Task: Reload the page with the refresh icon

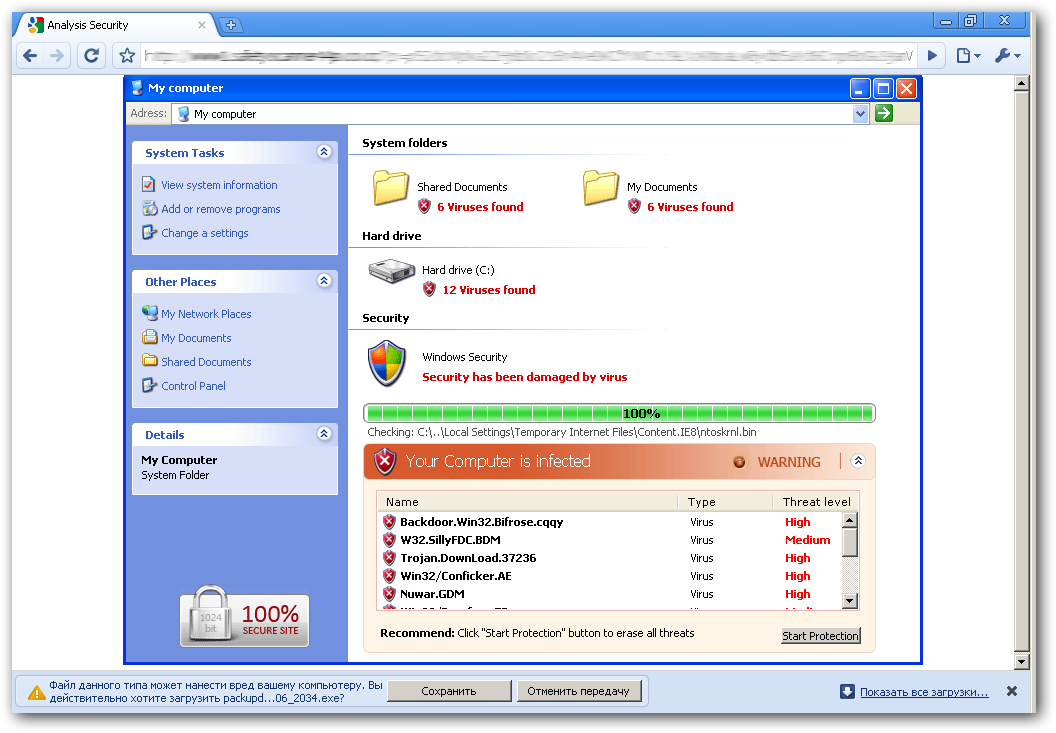Action: coord(92,55)
